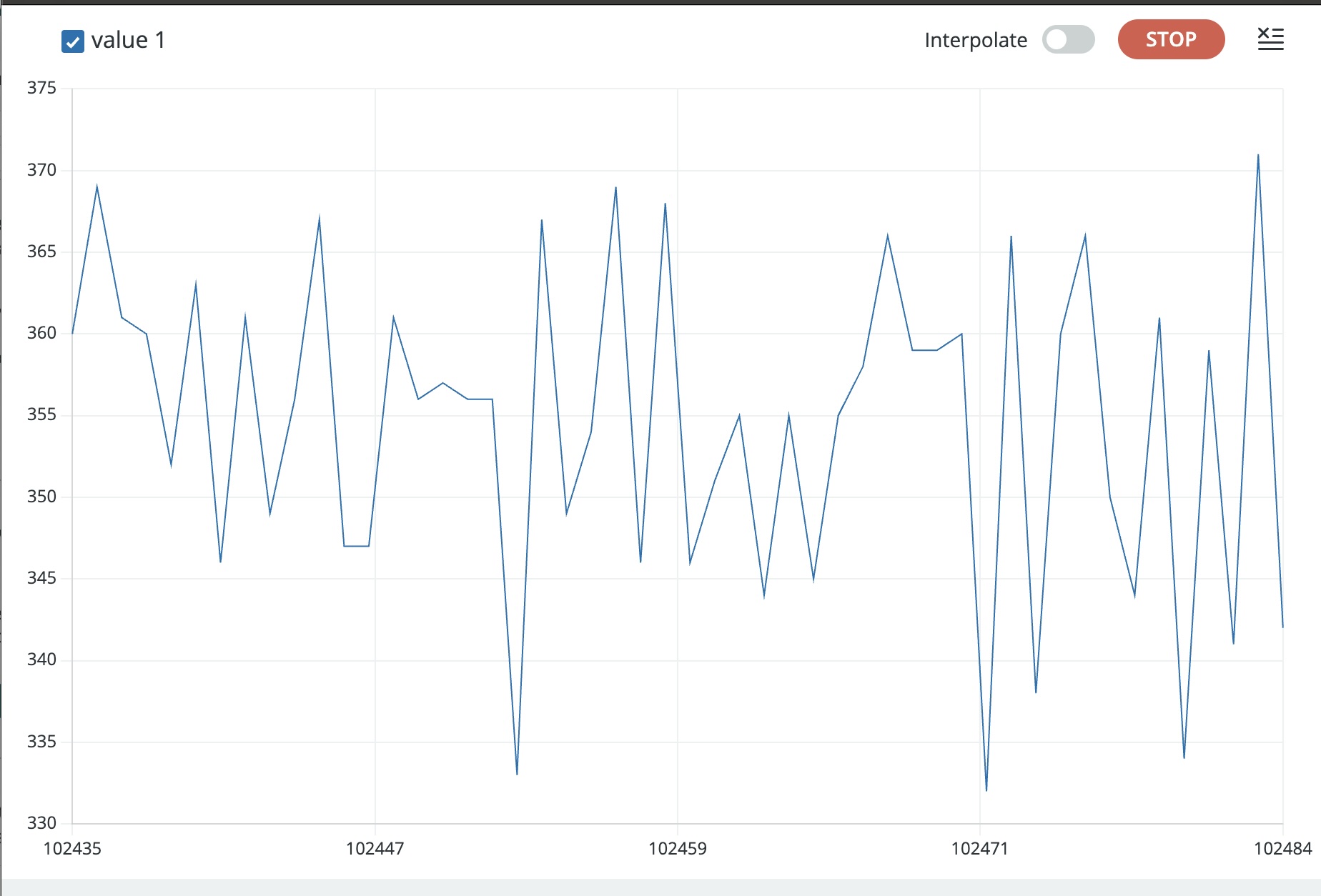This screenshot has height=896, width=1321.
Task: Click the y-axis label 350
Action: tap(44, 497)
